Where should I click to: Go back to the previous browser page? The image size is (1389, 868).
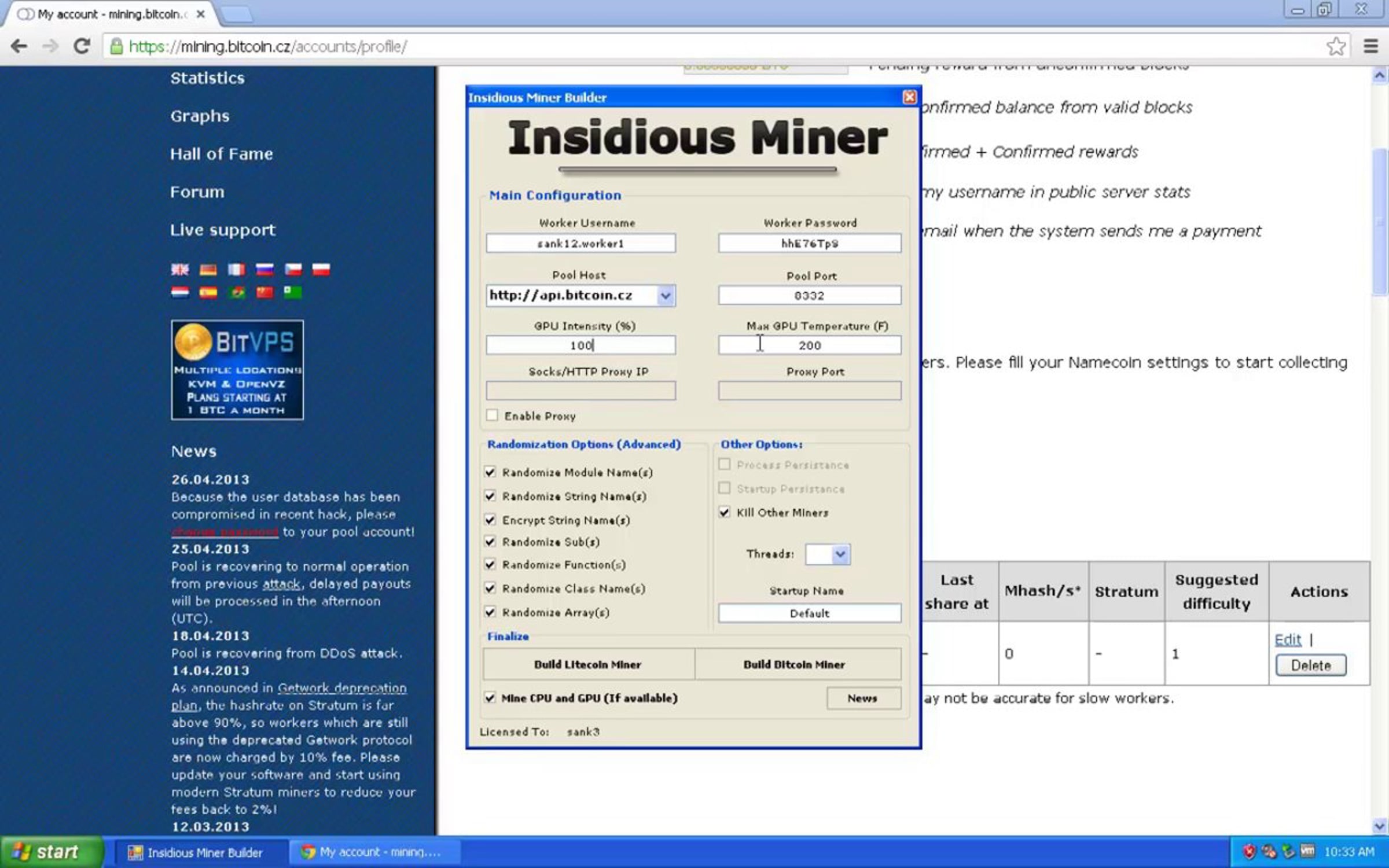tap(19, 46)
